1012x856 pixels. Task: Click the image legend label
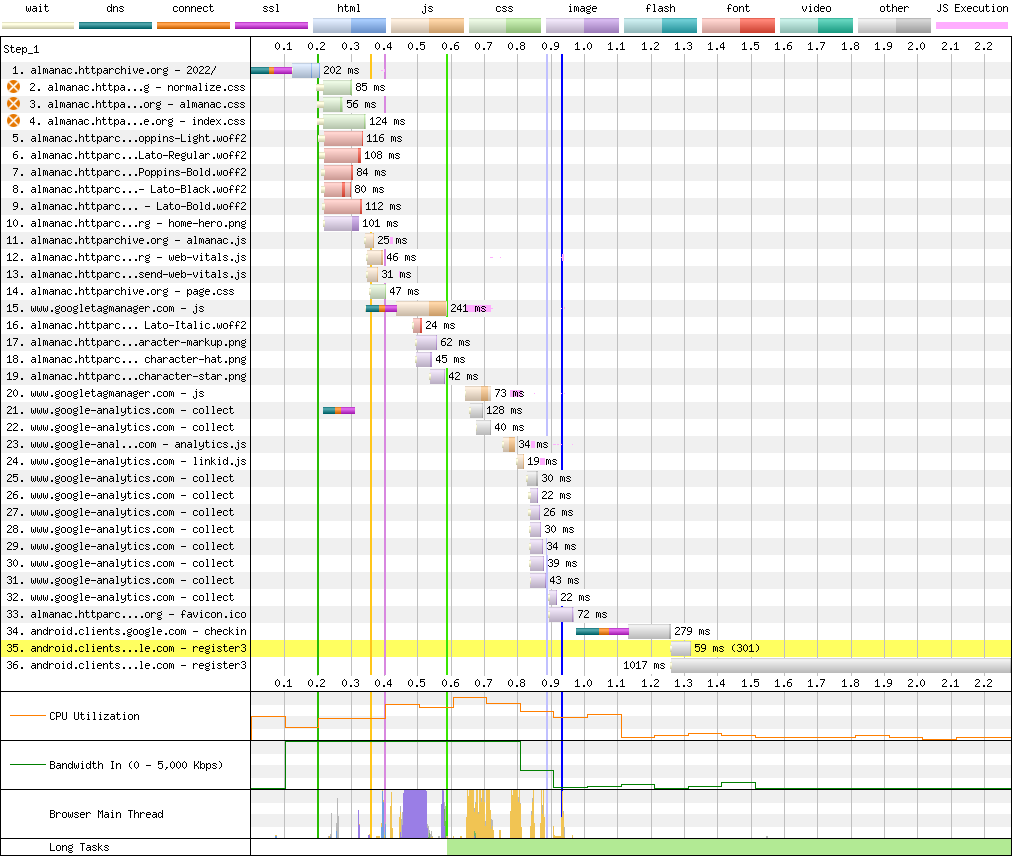coord(583,8)
